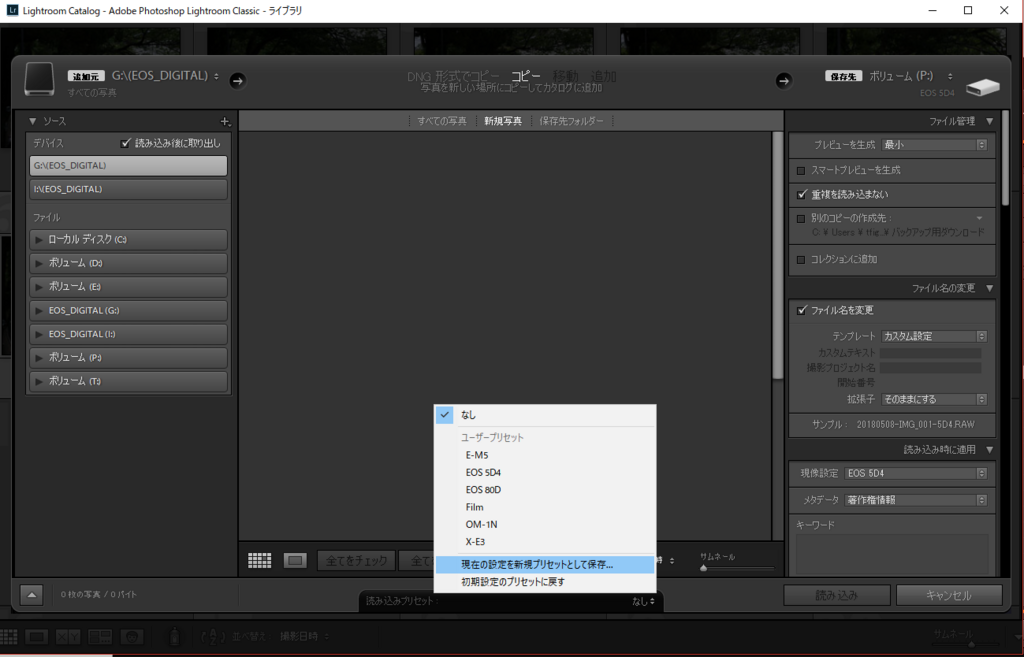1024x657 pixels.
Task: Expand EOS_DIGITAL (I:) folder
Action: point(39,334)
